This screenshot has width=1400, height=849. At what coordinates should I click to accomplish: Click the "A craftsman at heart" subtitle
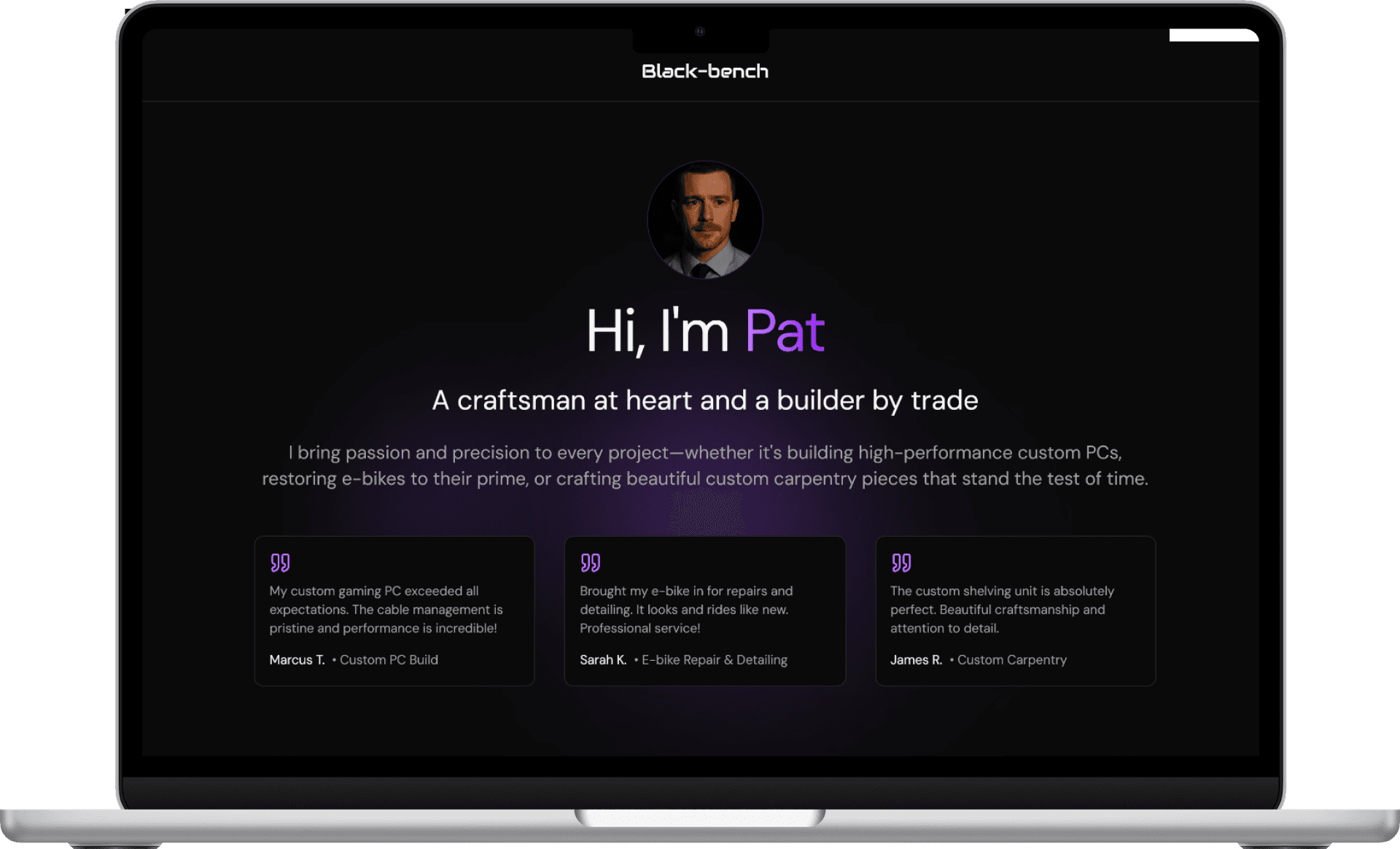pos(704,400)
